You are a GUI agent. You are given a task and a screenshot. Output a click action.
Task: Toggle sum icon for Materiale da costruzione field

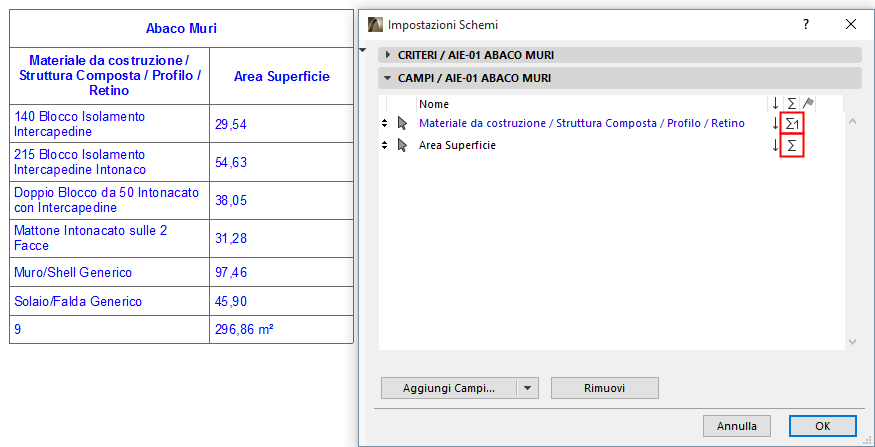point(791,124)
